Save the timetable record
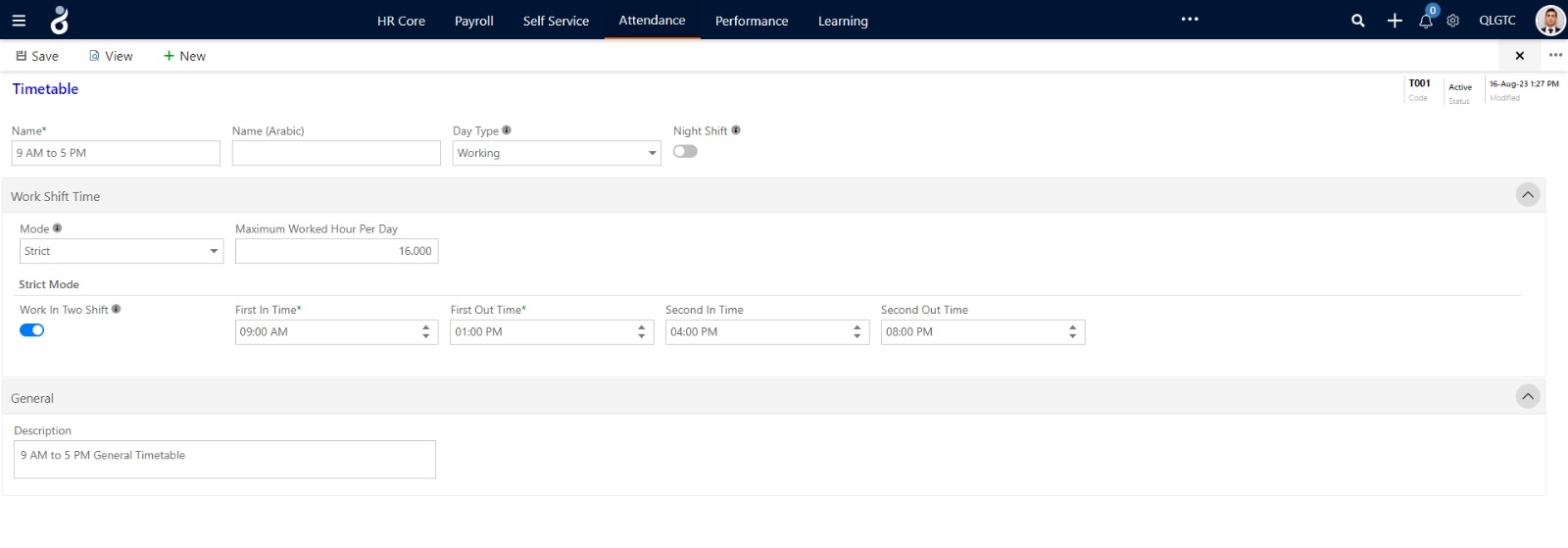1568x548 pixels. (x=37, y=56)
